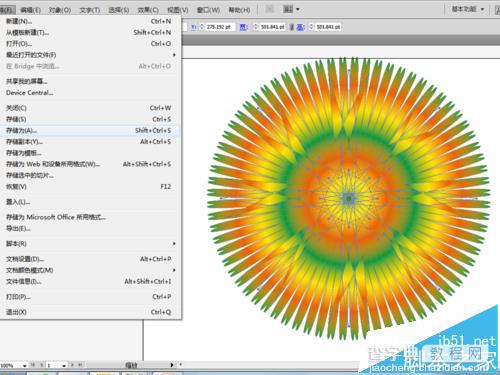Go to the last artboard using the navigation icon

coord(80,365)
